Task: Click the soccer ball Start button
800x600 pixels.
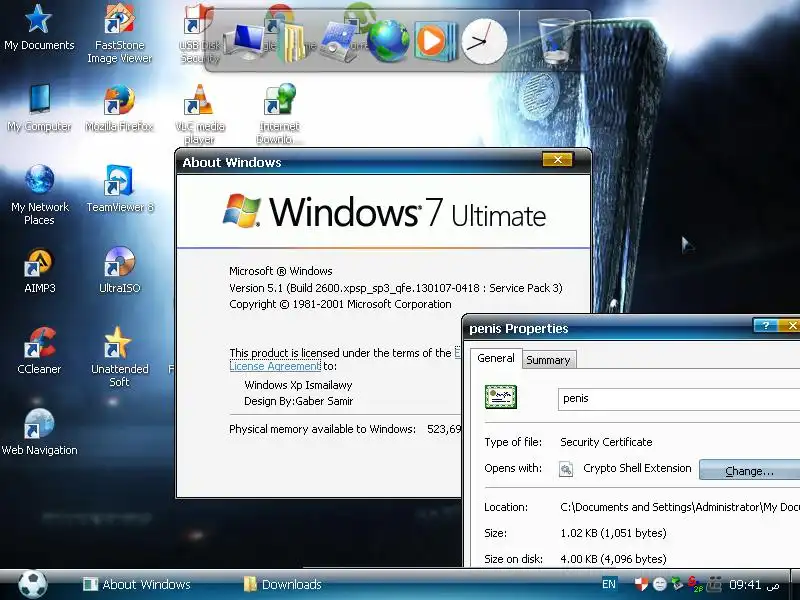Action: click(x=33, y=584)
